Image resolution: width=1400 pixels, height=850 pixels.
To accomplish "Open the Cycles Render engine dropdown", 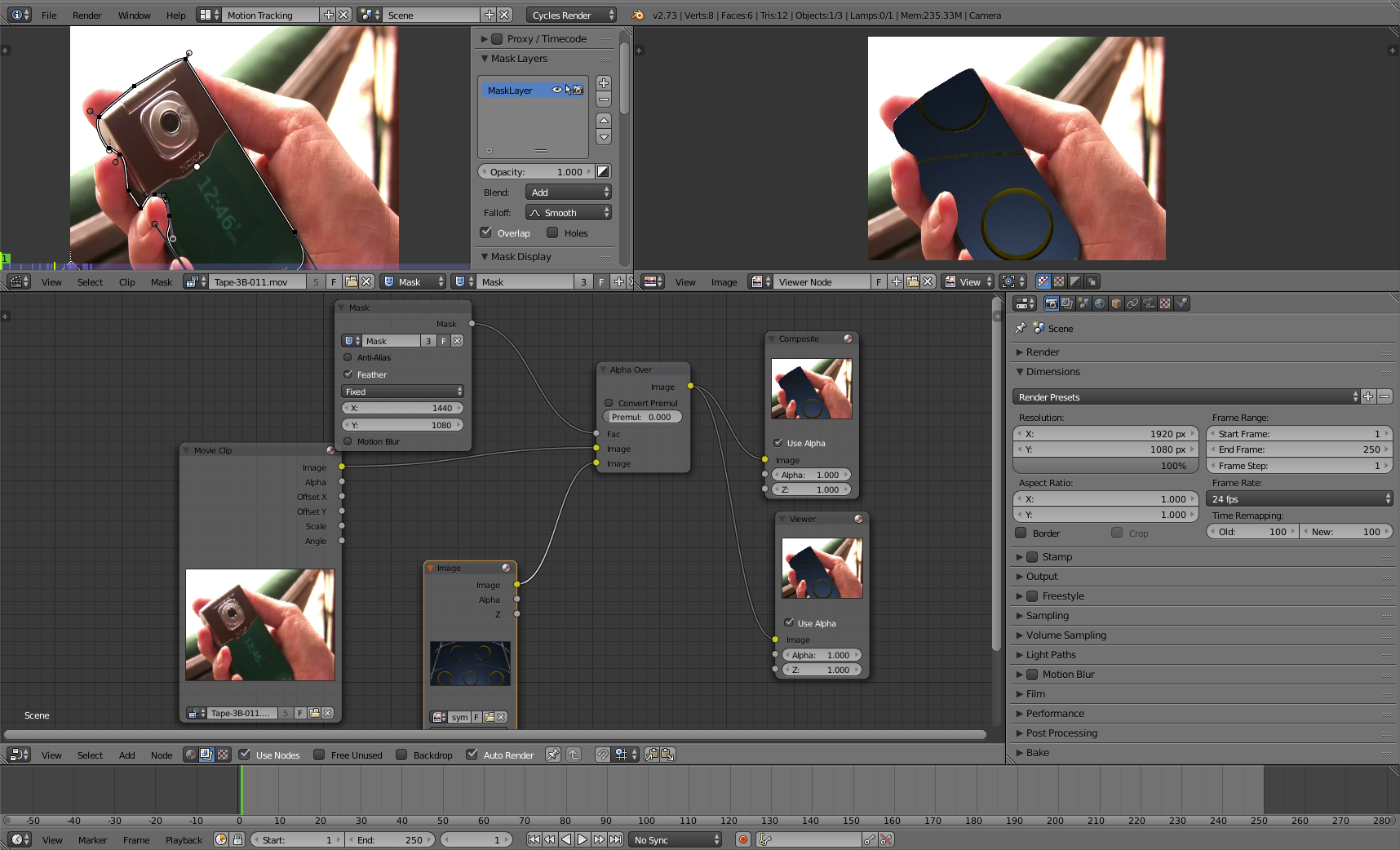I will tap(570, 15).
